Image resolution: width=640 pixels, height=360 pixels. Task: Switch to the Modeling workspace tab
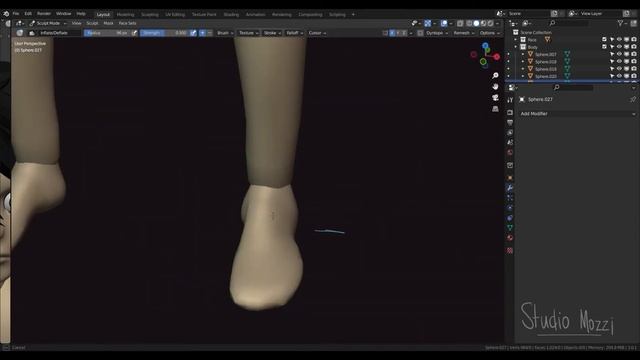coord(125,14)
